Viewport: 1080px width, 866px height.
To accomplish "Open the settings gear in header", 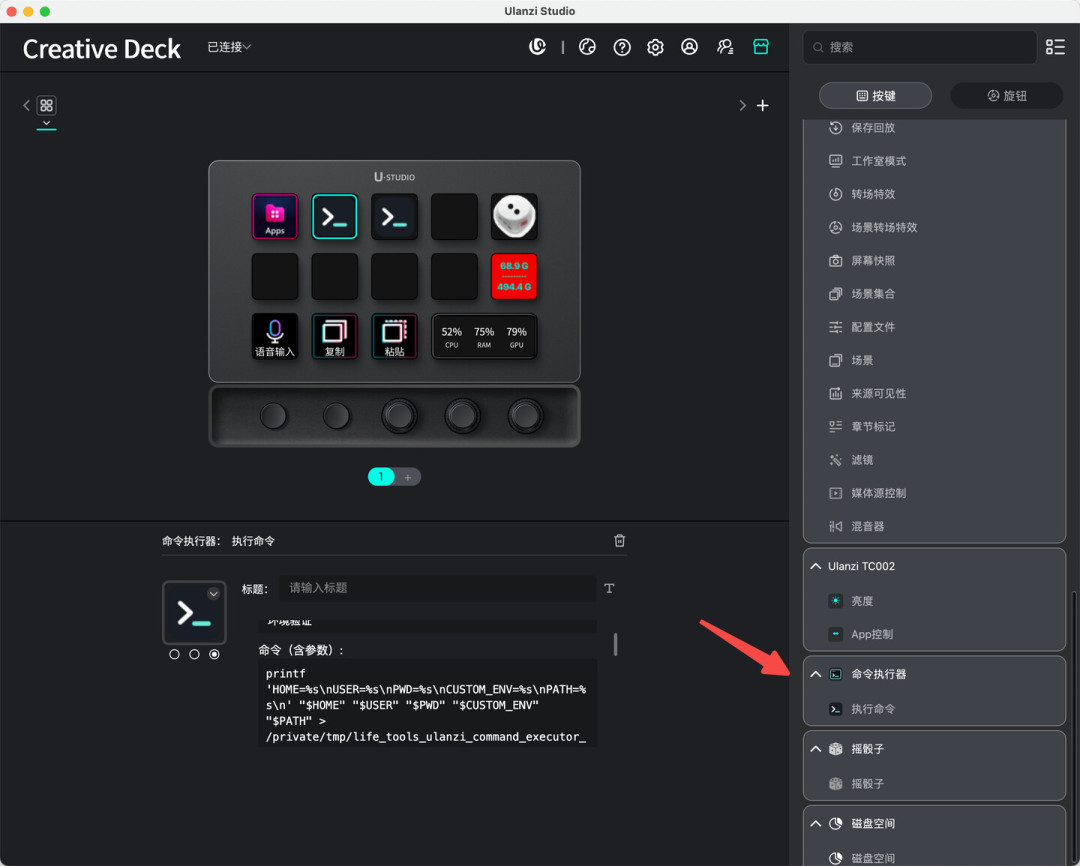I will tap(655, 47).
